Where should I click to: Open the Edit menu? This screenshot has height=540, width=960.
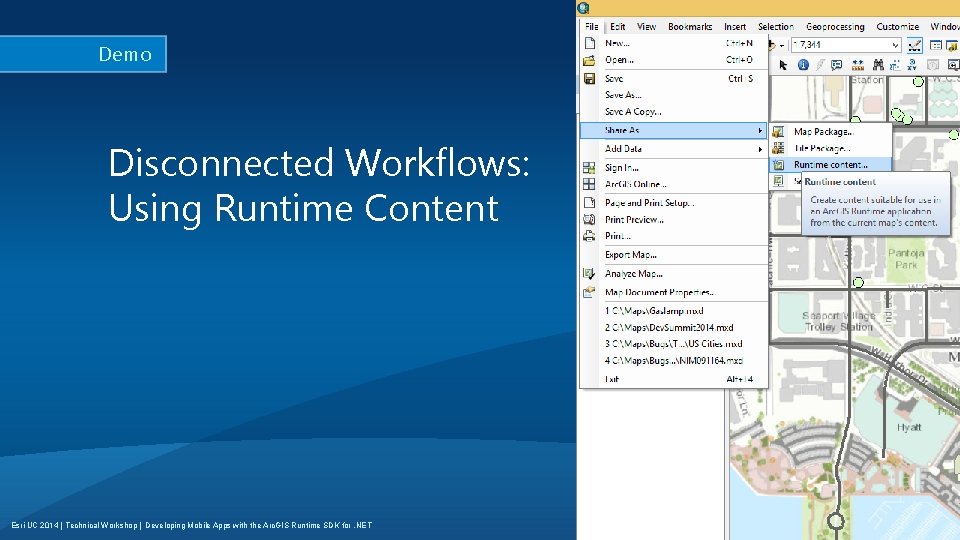pyautogui.click(x=618, y=26)
